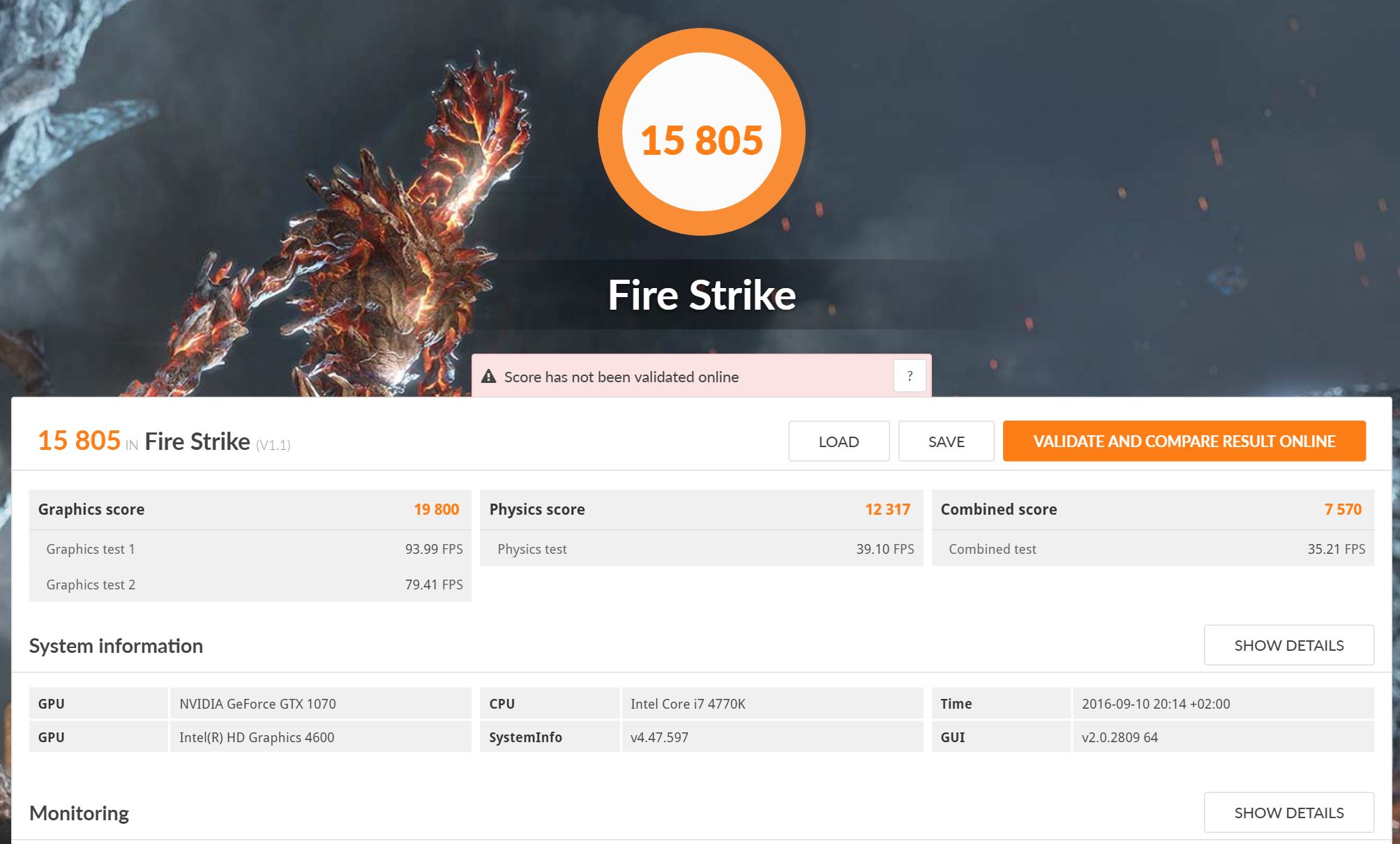Image resolution: width=1400 pixels, height=844 pixels.
Task: Show details for System information
Action: 1288,645
